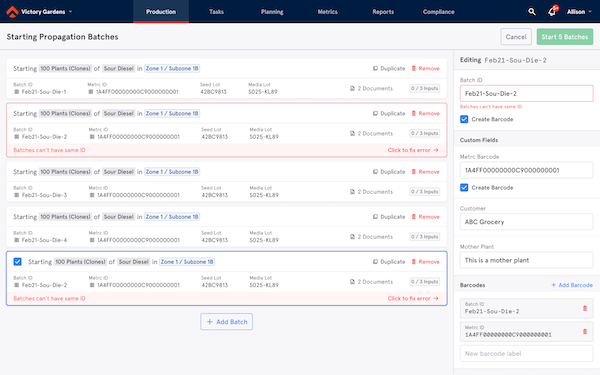Click Duplicate icon for batch Feb21-Sou-Die-1
This screenshot has height=375, width=600.
click(375, 68)
